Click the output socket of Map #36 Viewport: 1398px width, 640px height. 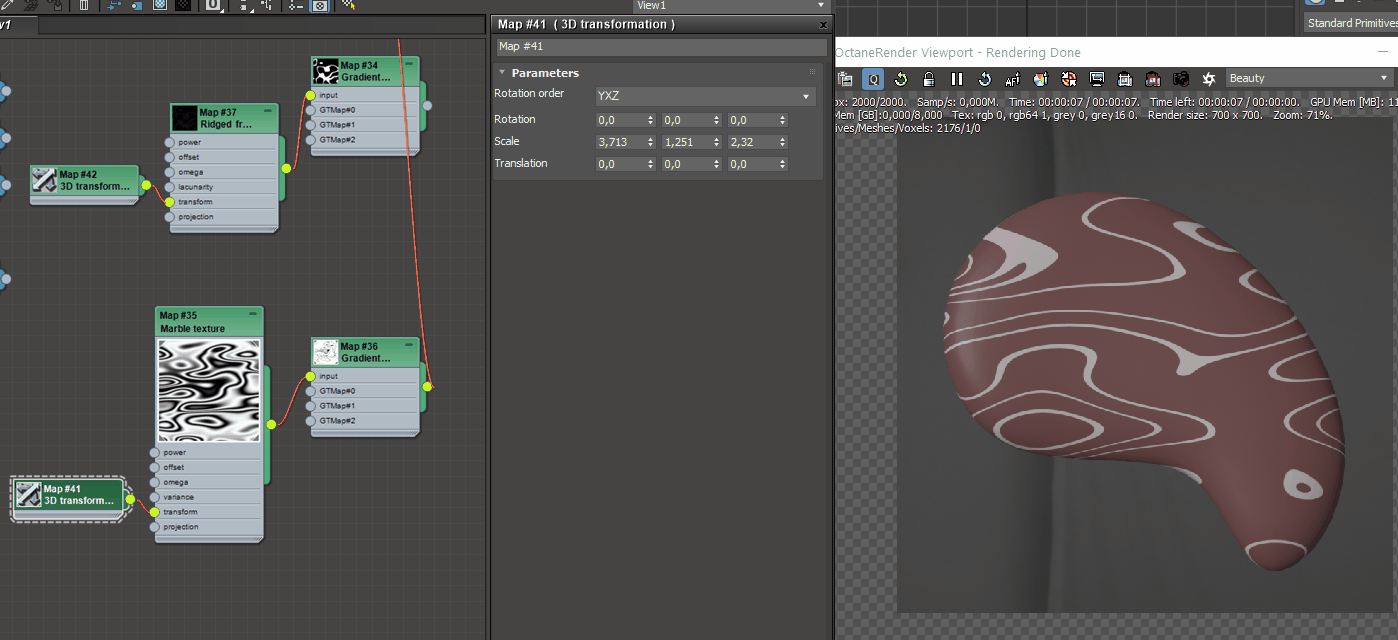click(427, 386)
